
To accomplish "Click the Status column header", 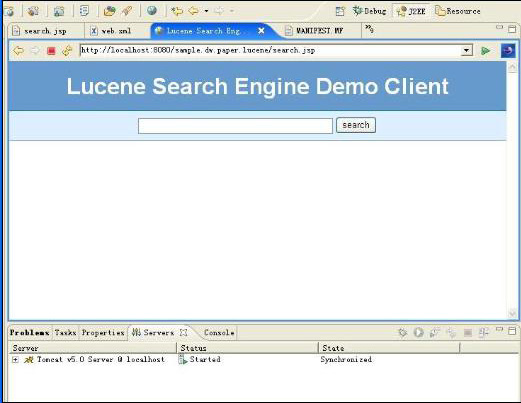I will click(247, 348).
